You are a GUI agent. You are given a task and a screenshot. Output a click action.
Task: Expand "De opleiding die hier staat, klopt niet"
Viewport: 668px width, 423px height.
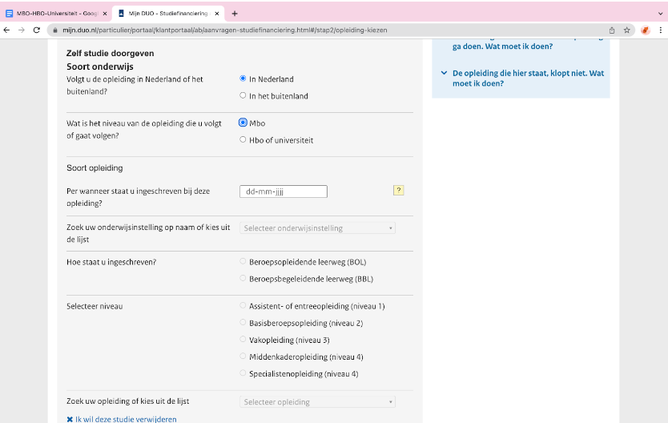520,78
